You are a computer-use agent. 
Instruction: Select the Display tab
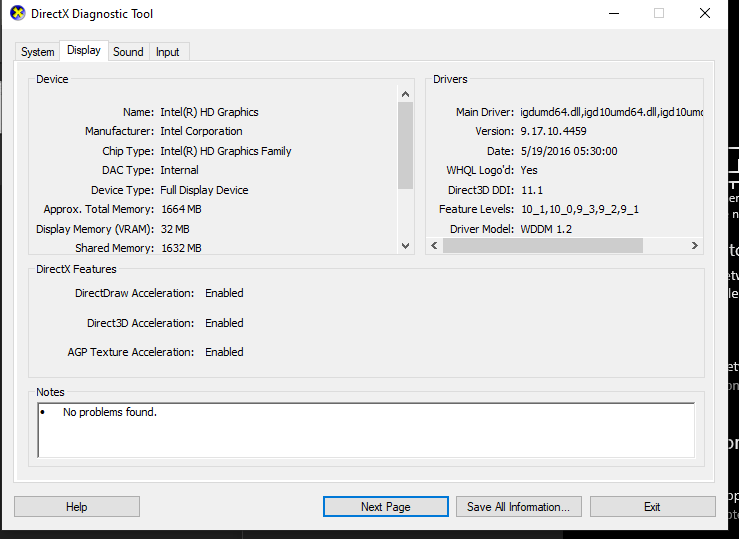point(84,50)
